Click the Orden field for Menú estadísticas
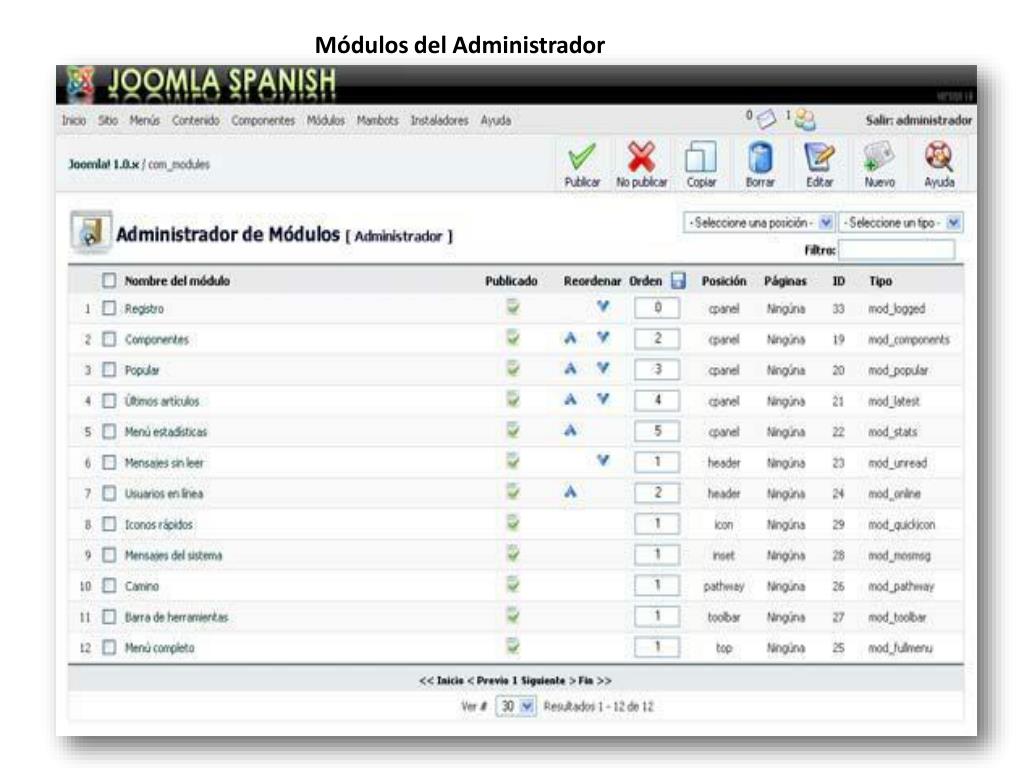 pyautogui.click(x=657, y=431)
